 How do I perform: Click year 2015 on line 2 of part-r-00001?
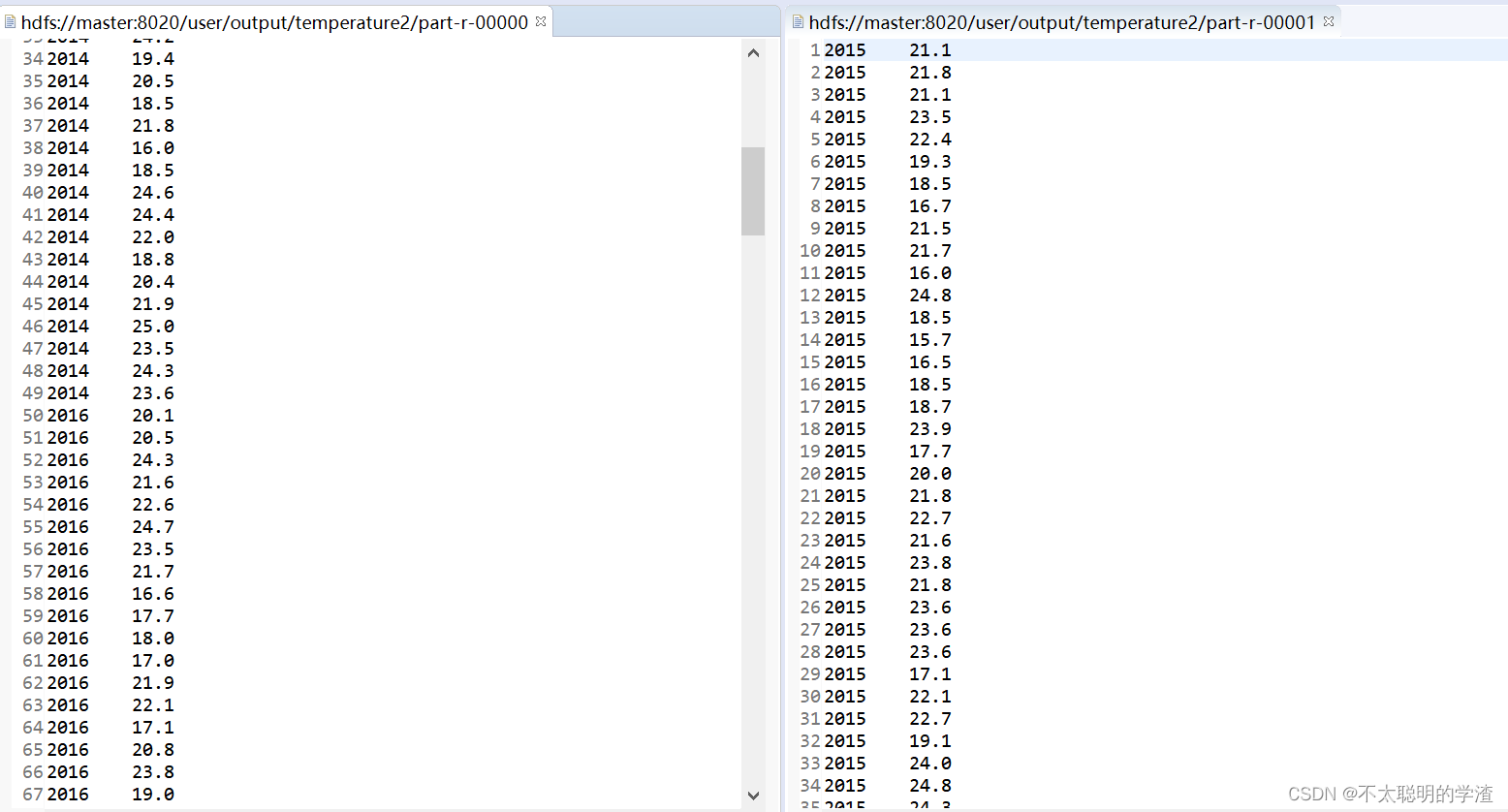pos(845,73)
